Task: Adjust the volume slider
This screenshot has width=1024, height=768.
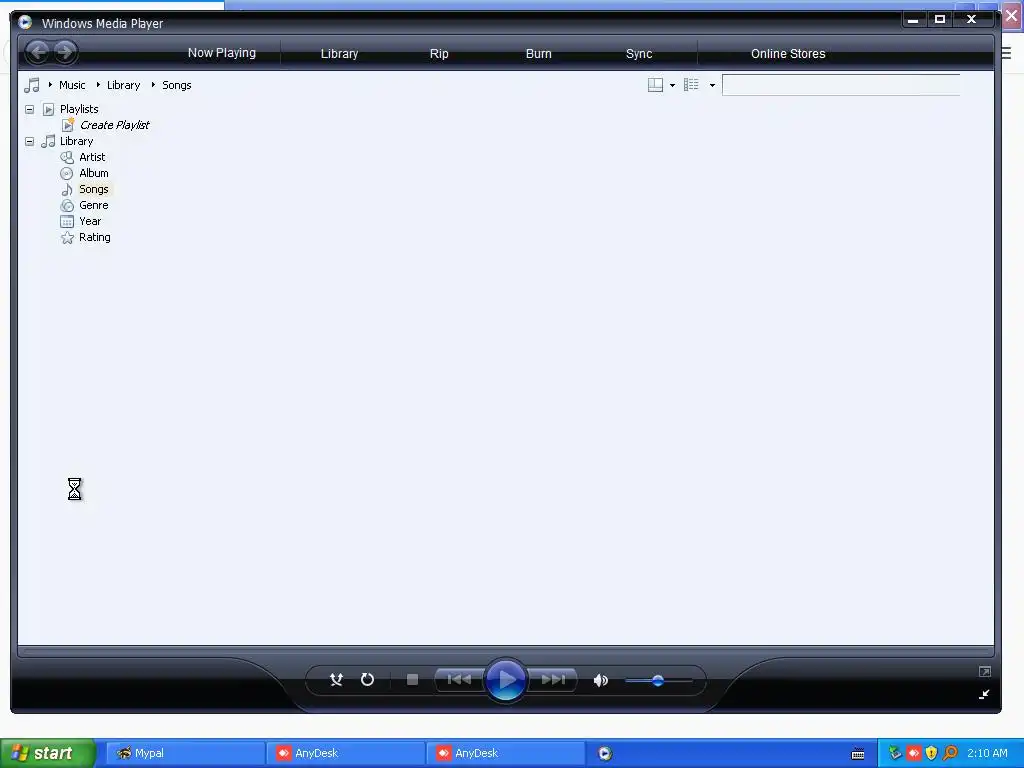Action: 658,680
